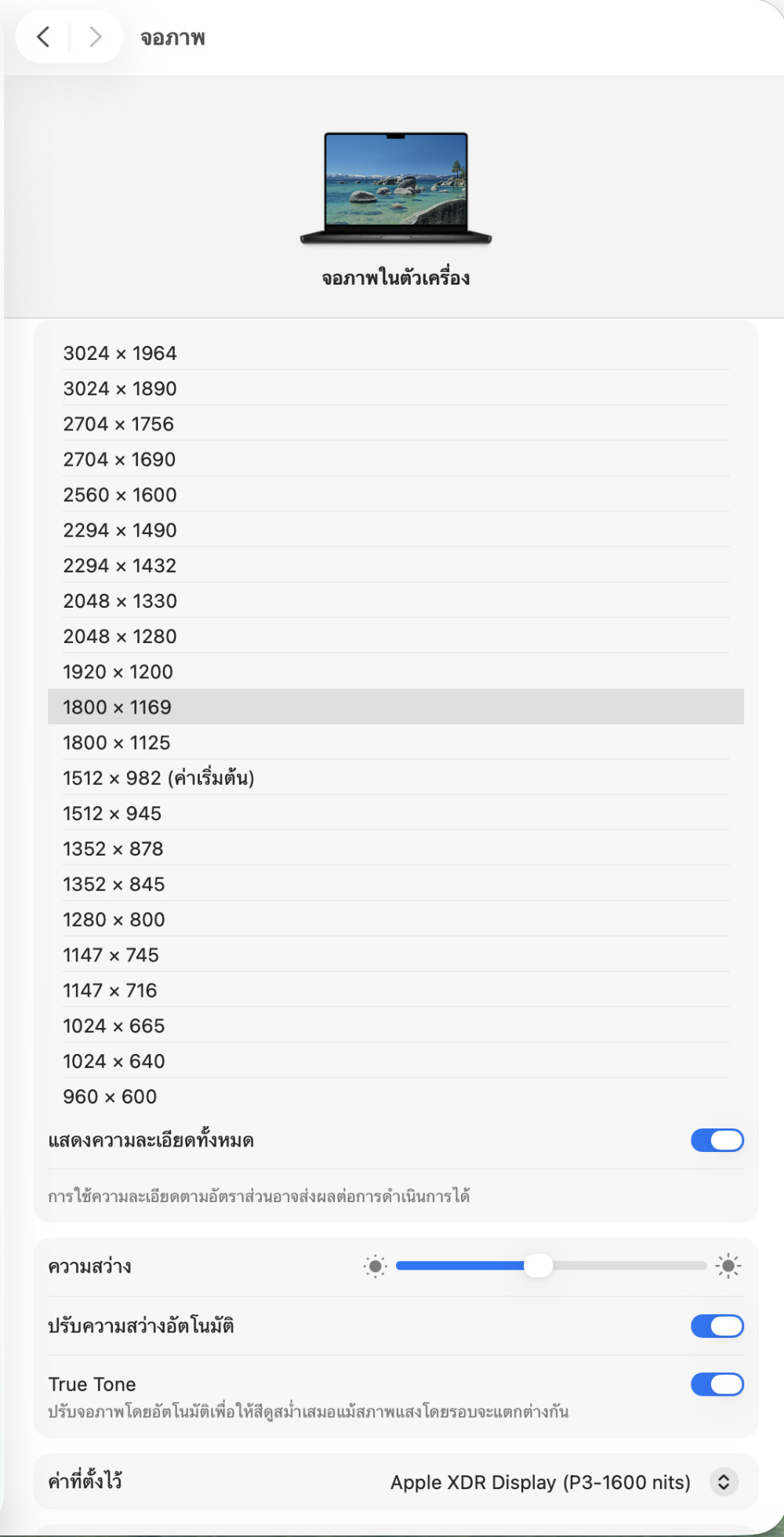Select the 1800 × 1125 resolution
The height and width of the screenshot is (1537, 784).
(x=116, y=743)
